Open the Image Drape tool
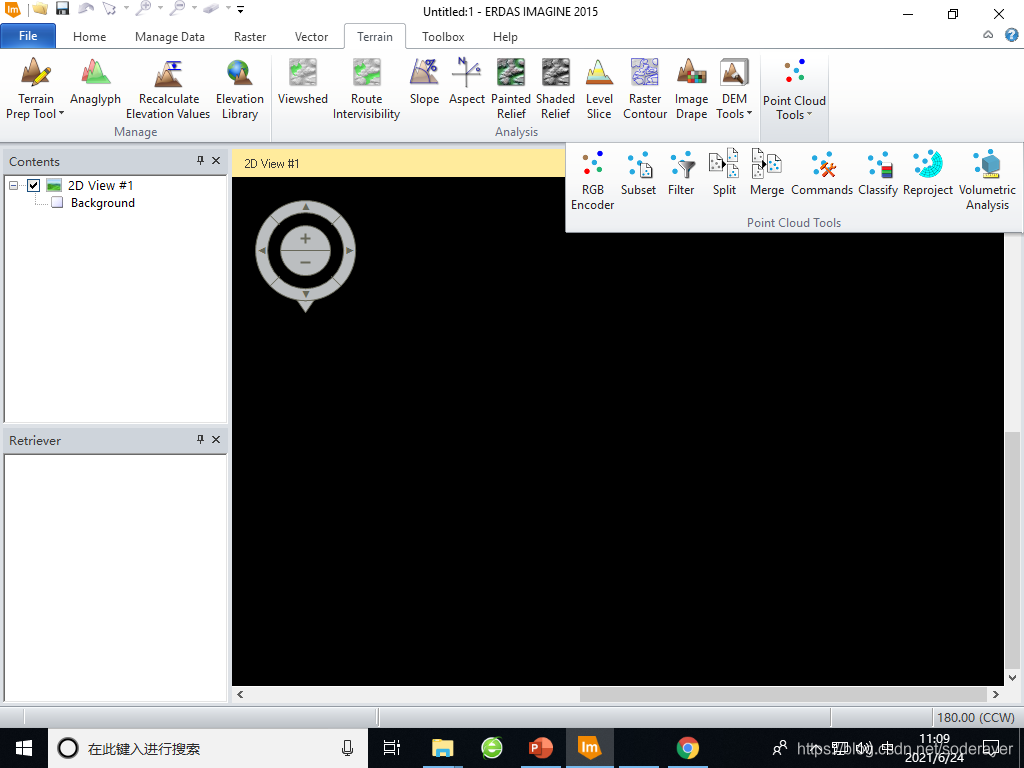1024x768 pixels. (x=691, y=89)
